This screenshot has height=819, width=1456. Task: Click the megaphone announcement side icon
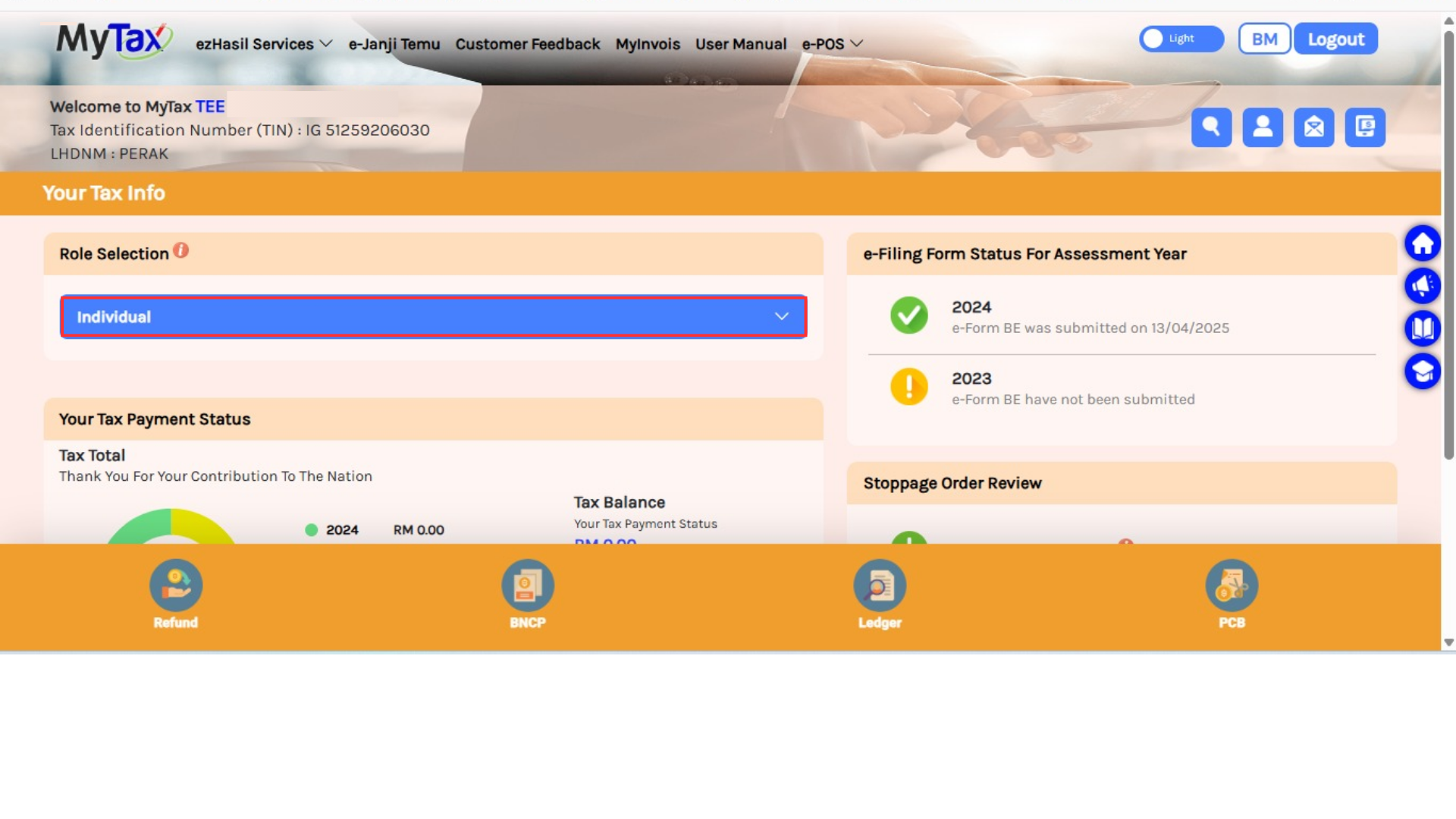click(1423, 286)
